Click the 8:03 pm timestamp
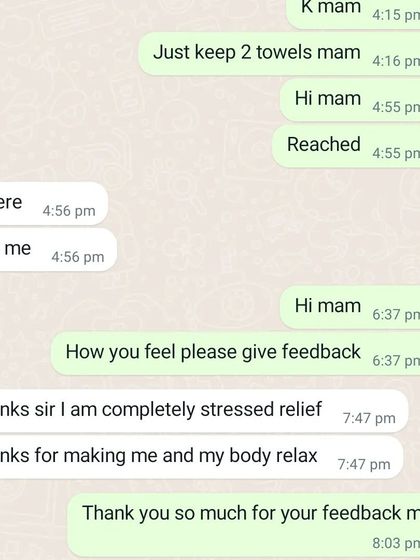420x560 pixels. tap(396, 544)
